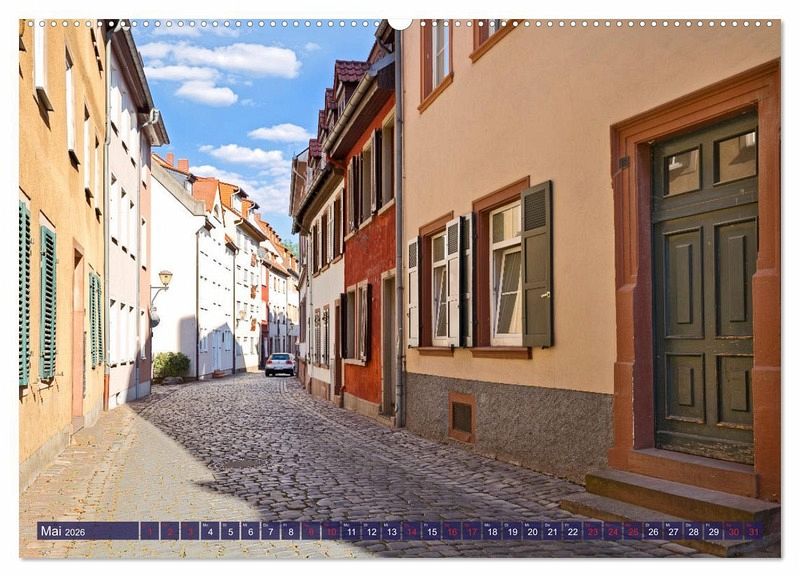Select day 28 in the calendar strip
The height and width of the screenshot is (577, 800).
coord(694,531)
